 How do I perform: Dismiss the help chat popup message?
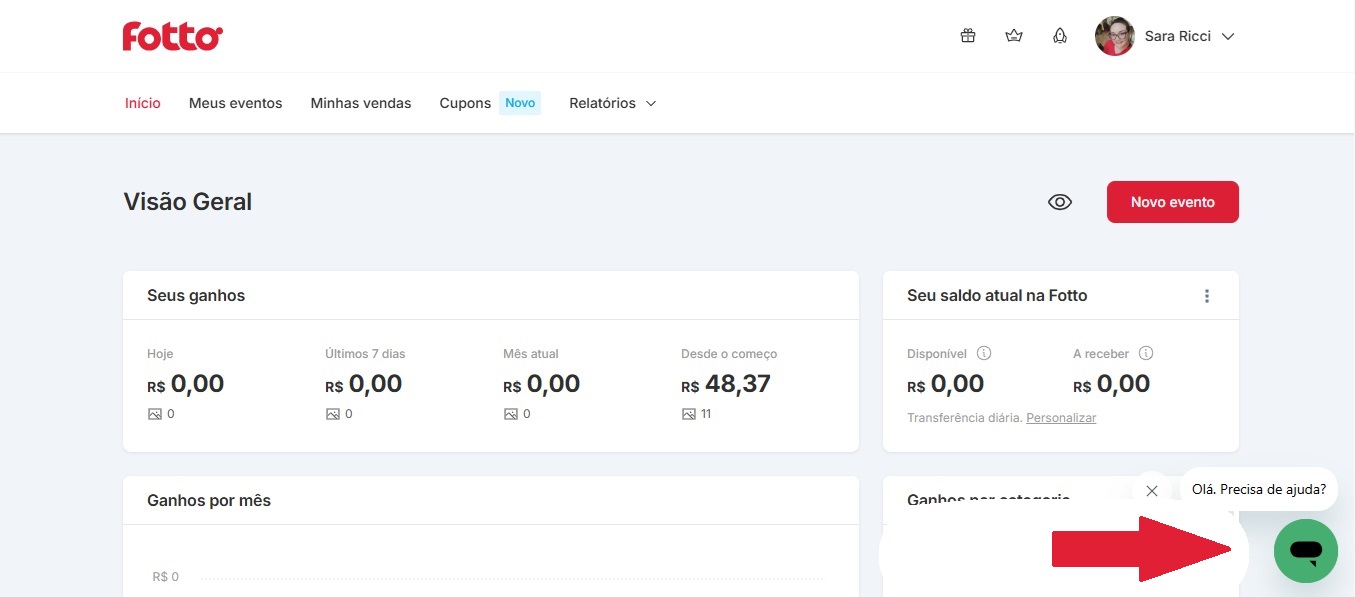coord(1151,490)
